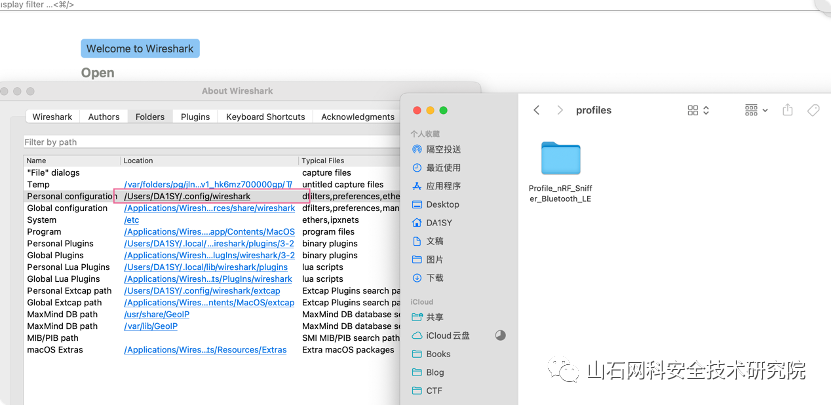Open /Users/DA1SY/.config/wireshark location
The width and height of the screenshot is (832, 406).
click(x=187, y=196)
